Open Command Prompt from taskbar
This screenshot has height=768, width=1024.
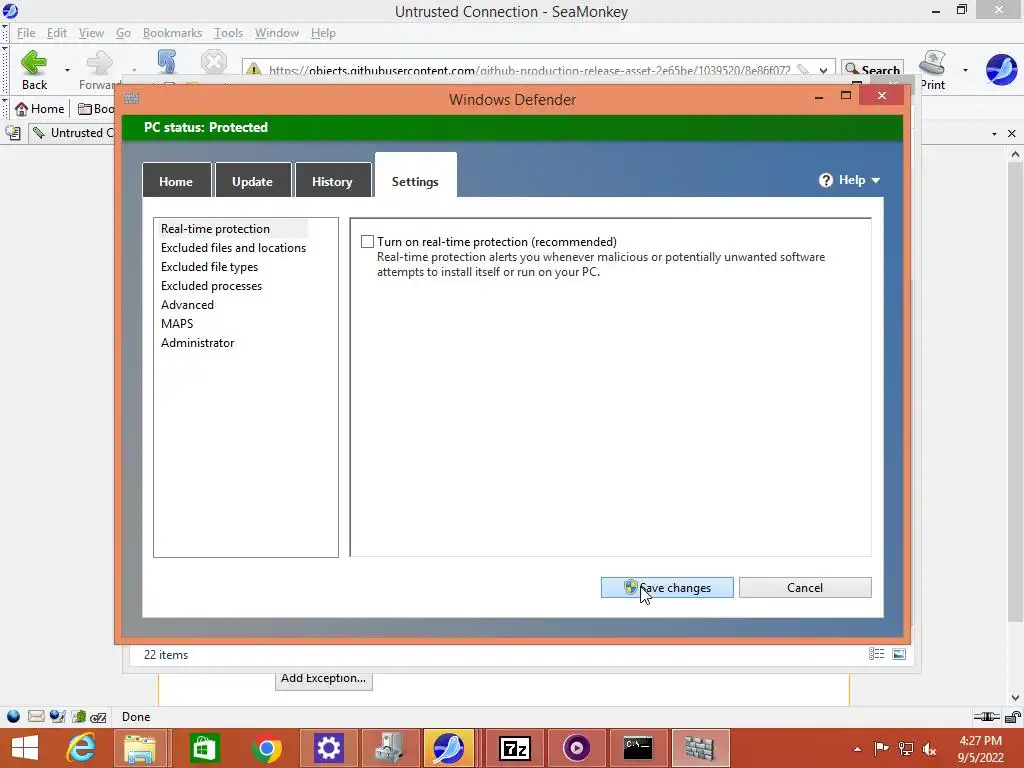tap(637, 748)
